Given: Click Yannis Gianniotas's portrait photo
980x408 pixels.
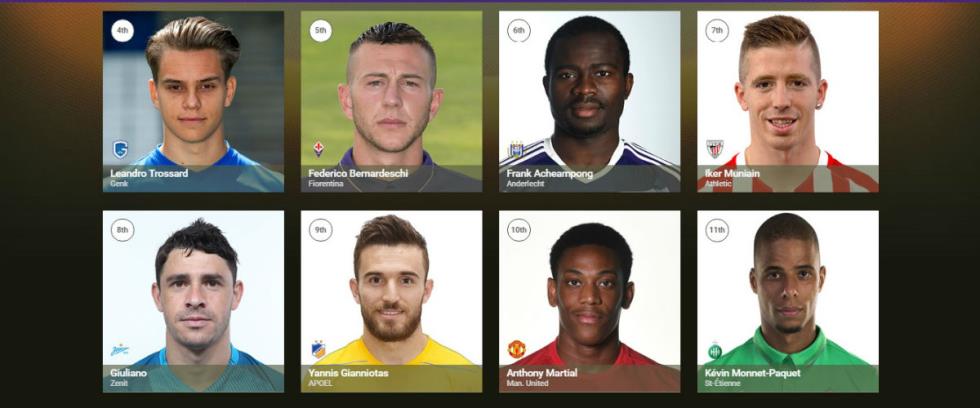Looking at the screenshot, I should pyautogui.click(x=391, y=301).
